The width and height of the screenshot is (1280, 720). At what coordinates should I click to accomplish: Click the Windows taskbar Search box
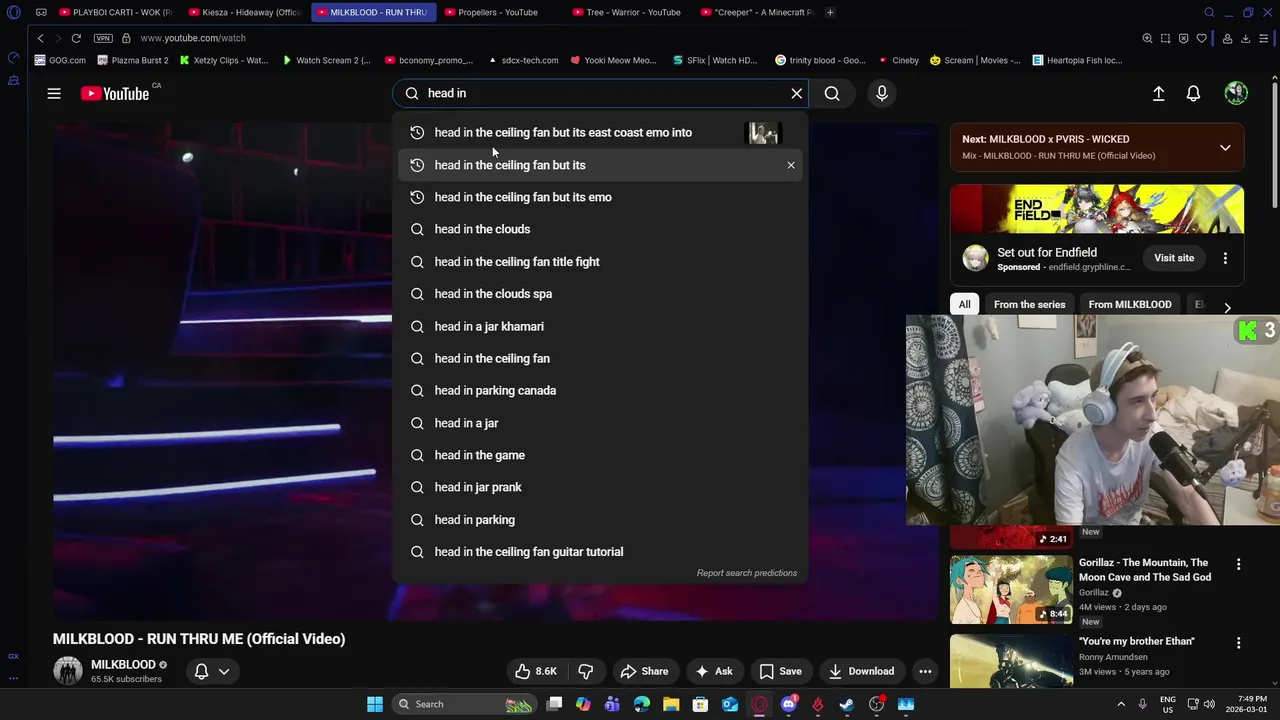click(x=464, y=704)
